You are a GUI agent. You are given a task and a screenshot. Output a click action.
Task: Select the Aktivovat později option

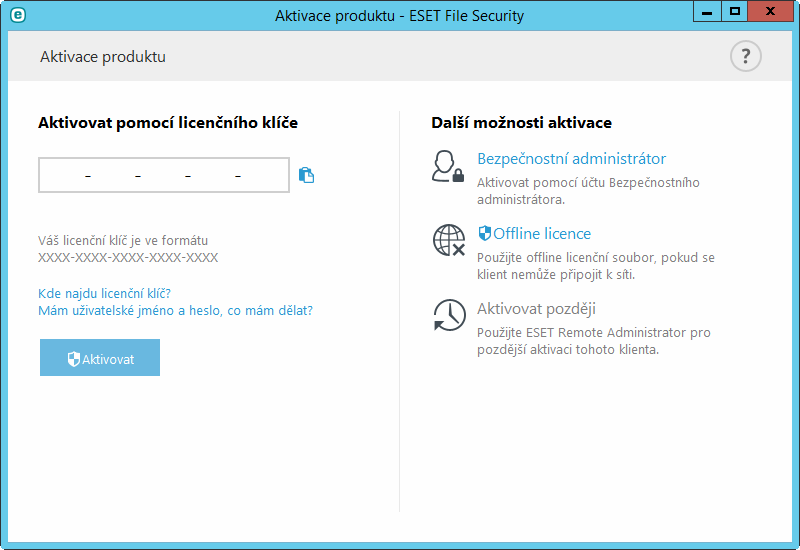tap(536, 309)
